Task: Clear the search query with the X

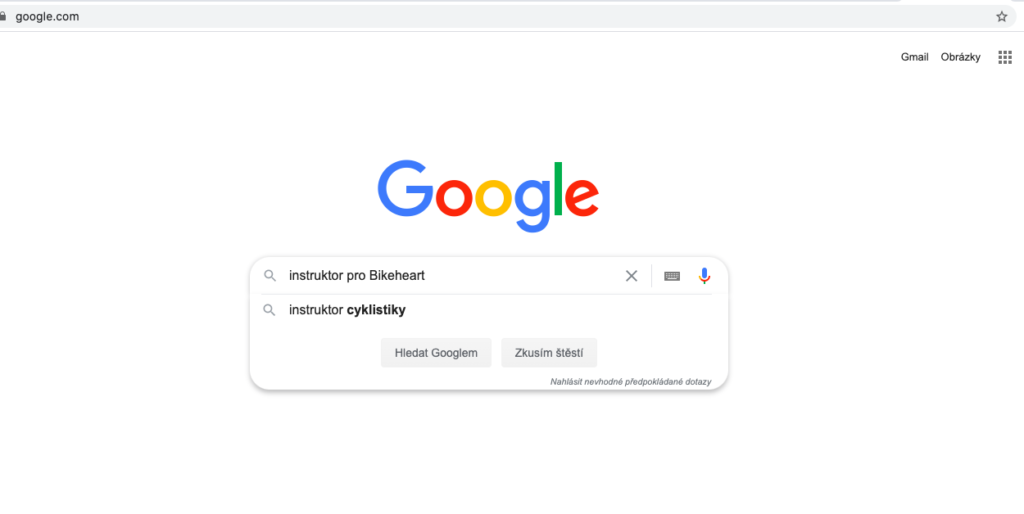Action: click(x=631, y=276)
